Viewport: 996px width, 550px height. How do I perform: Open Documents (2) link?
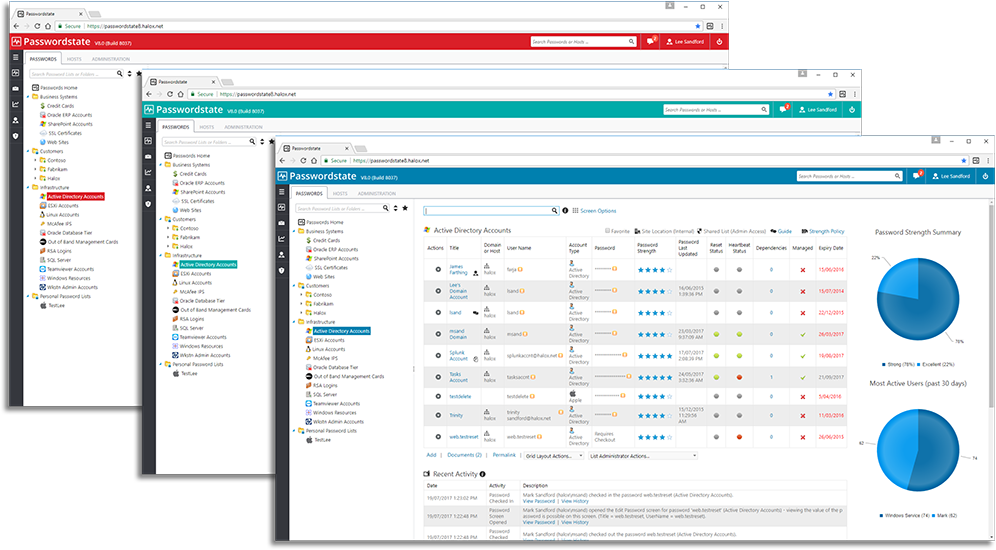coord(464,455)
